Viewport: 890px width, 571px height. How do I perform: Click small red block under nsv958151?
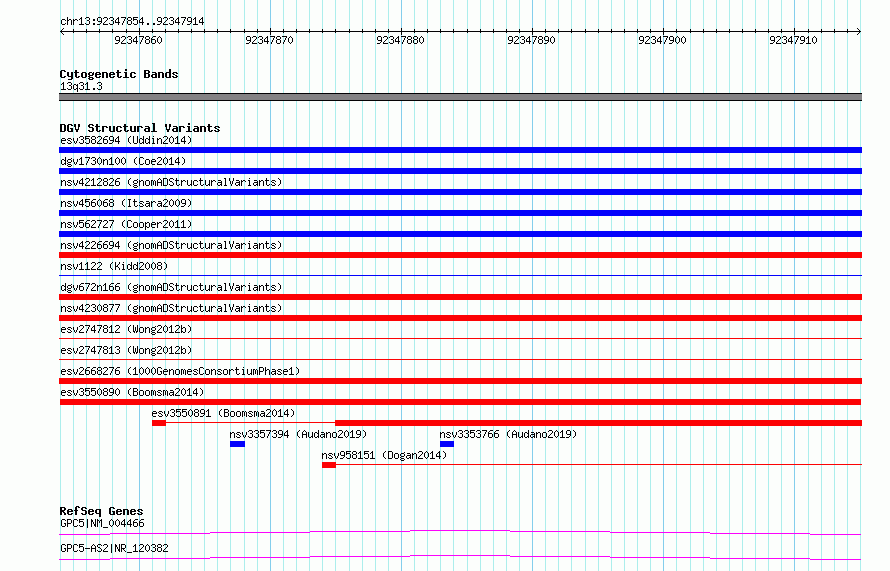pyautogui.click(x=329, y=465)
